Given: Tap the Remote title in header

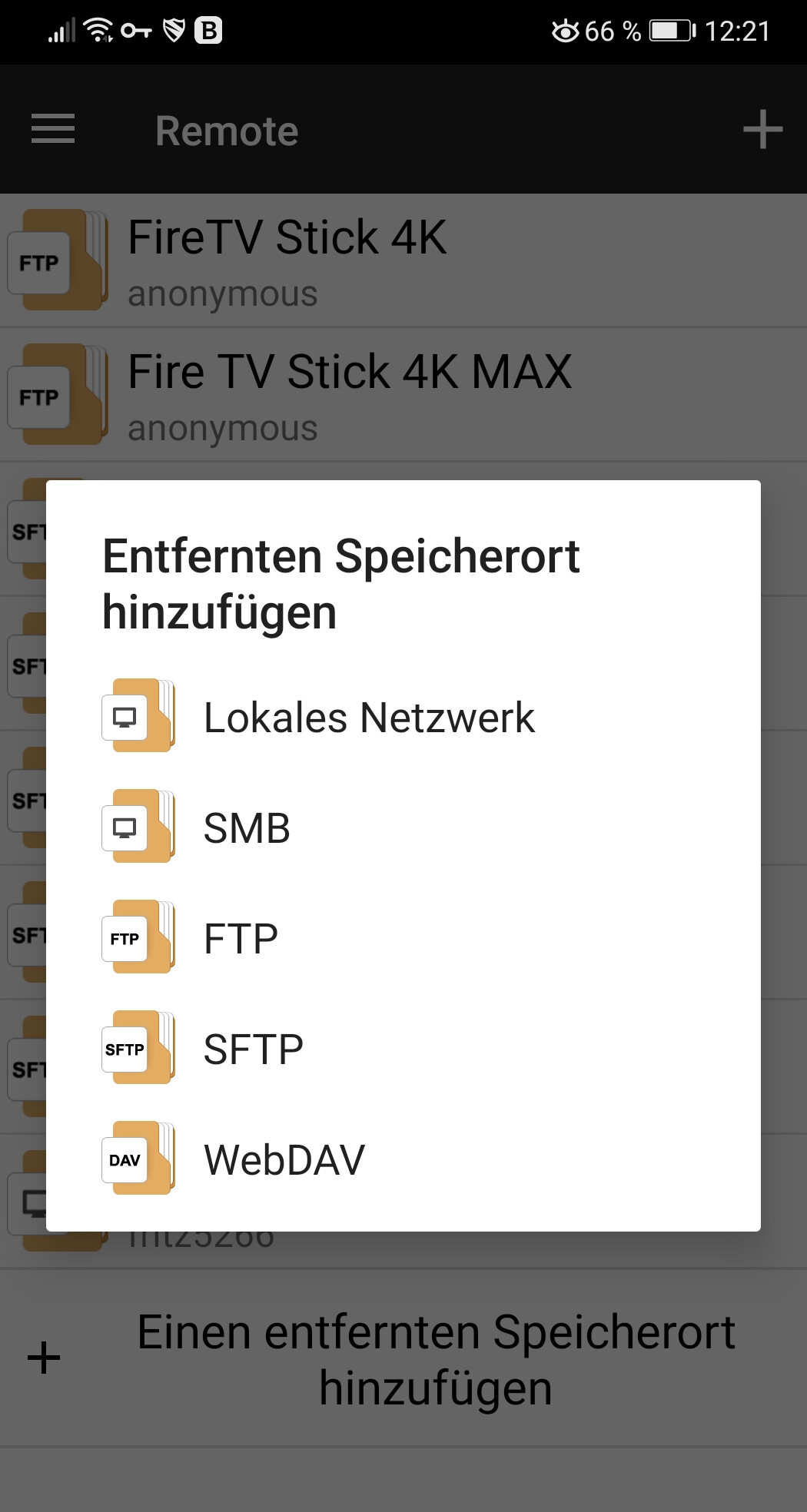Looking at the screenshot, I should [x=227, y=131].
